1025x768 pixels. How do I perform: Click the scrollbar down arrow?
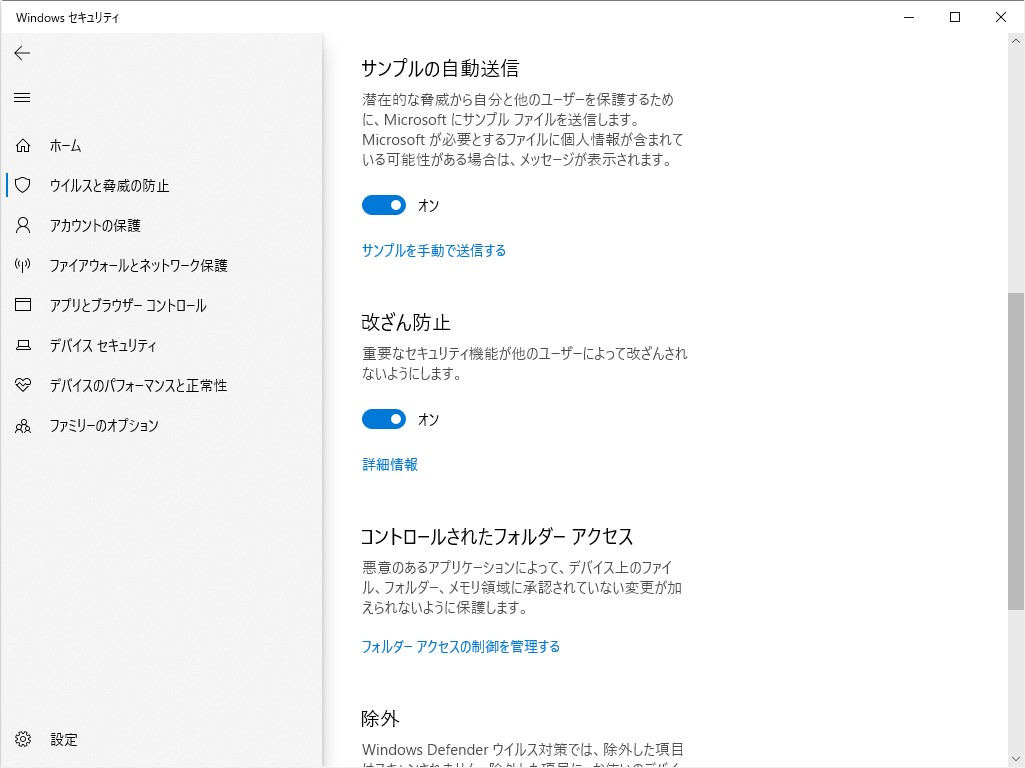(1015, 760)
